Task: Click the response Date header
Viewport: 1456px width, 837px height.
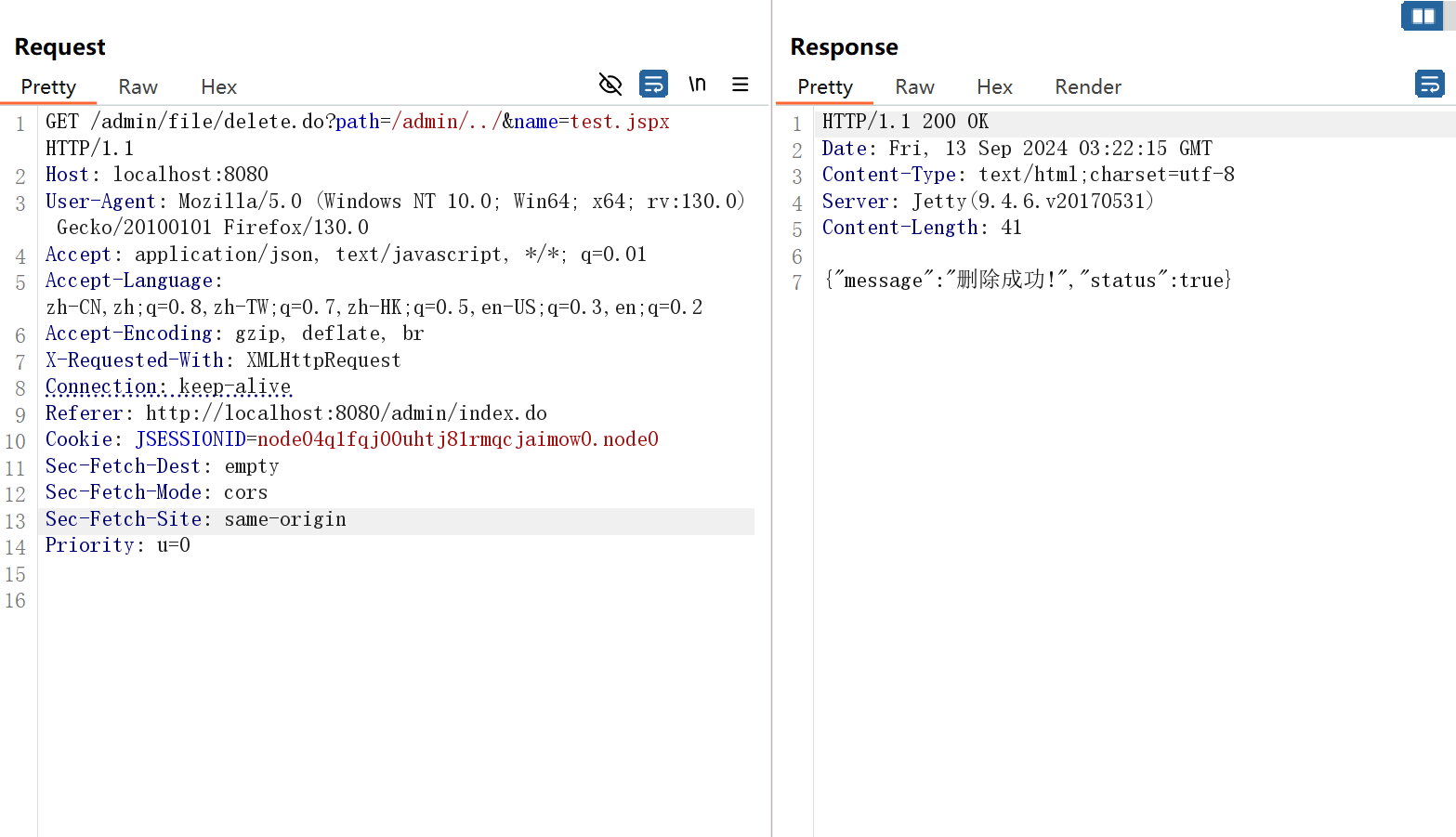Action: (x=1017, y=149)
